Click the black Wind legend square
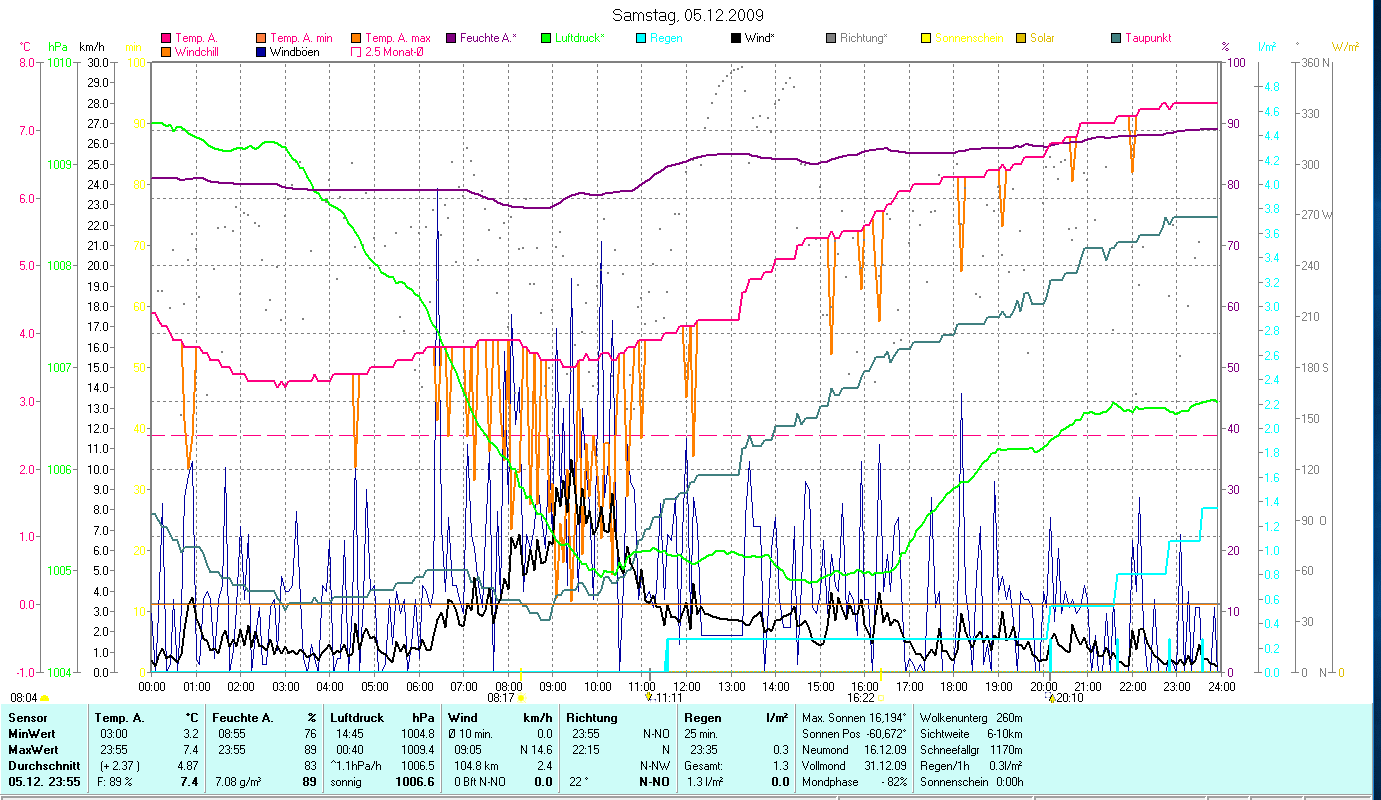The image size is (1381, 800). coord(735,38)
